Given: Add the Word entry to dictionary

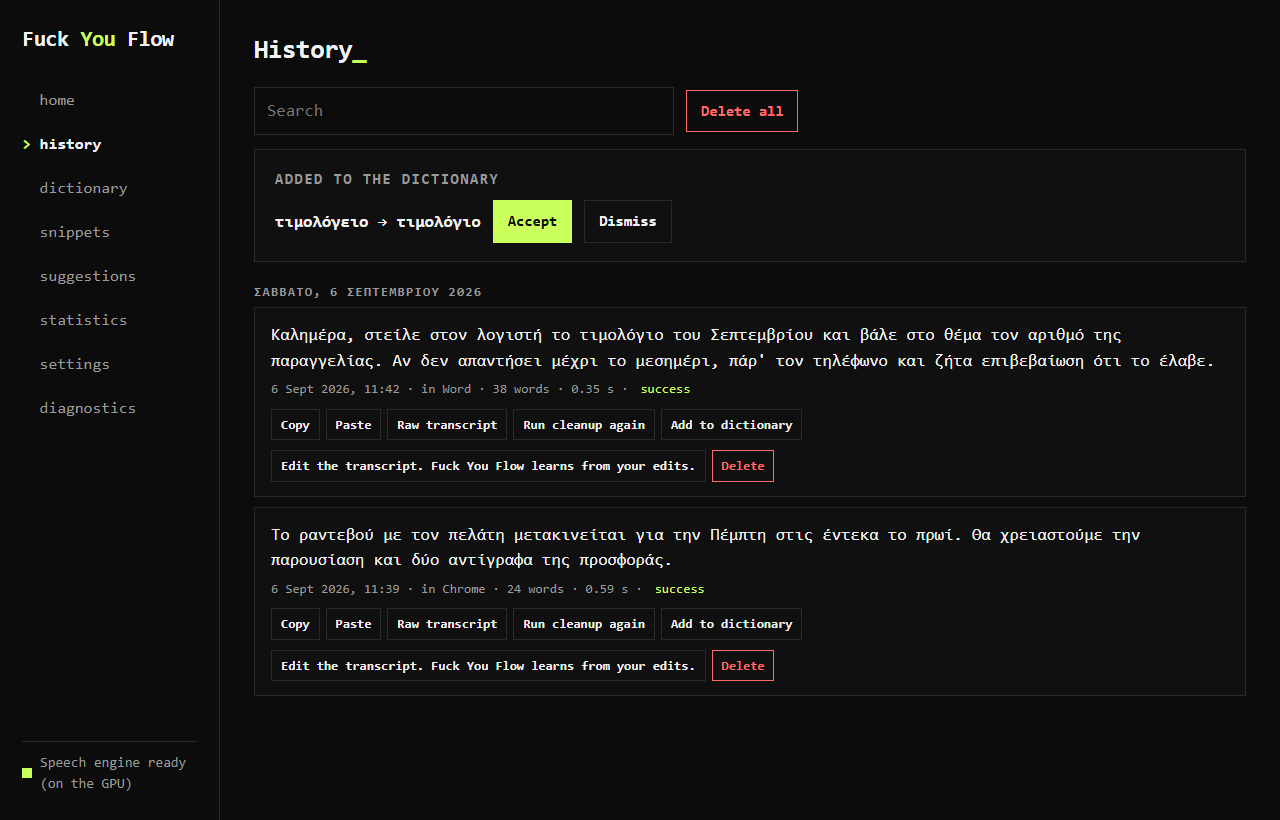Looking at the screenshot, I should coord(731,425).
